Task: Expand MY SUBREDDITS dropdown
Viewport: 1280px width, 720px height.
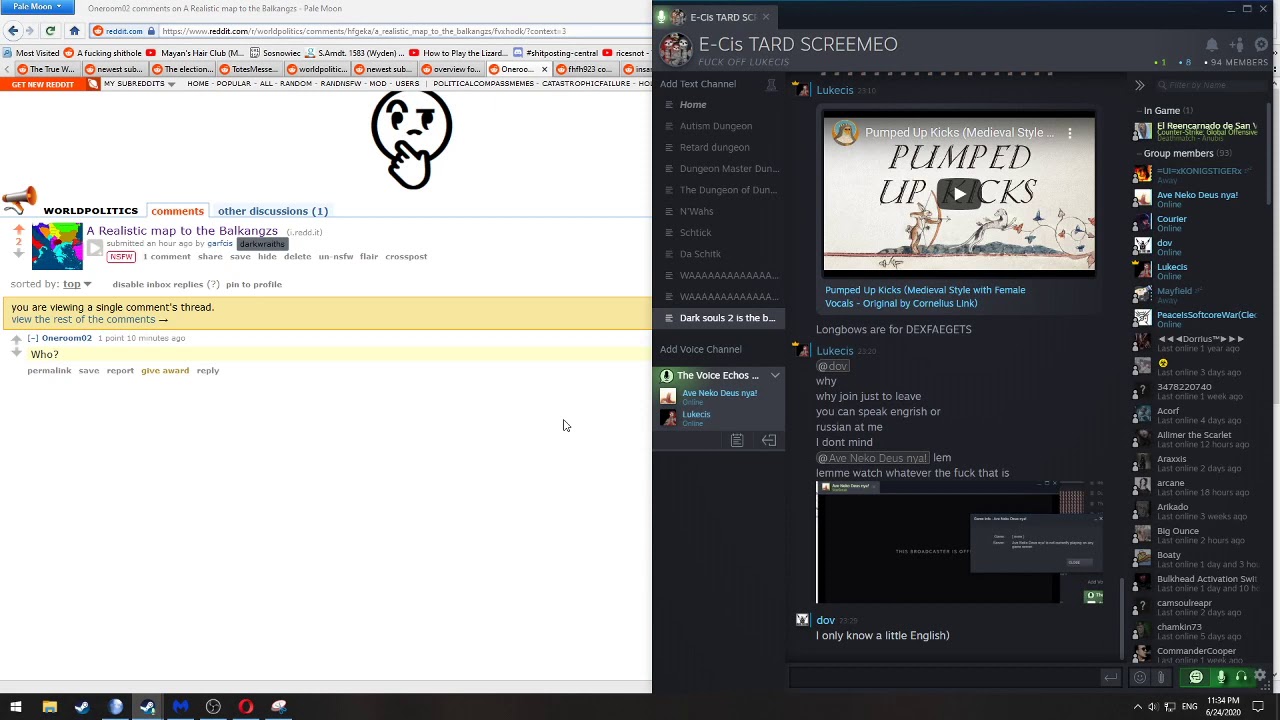Action: tap(139, 84)
